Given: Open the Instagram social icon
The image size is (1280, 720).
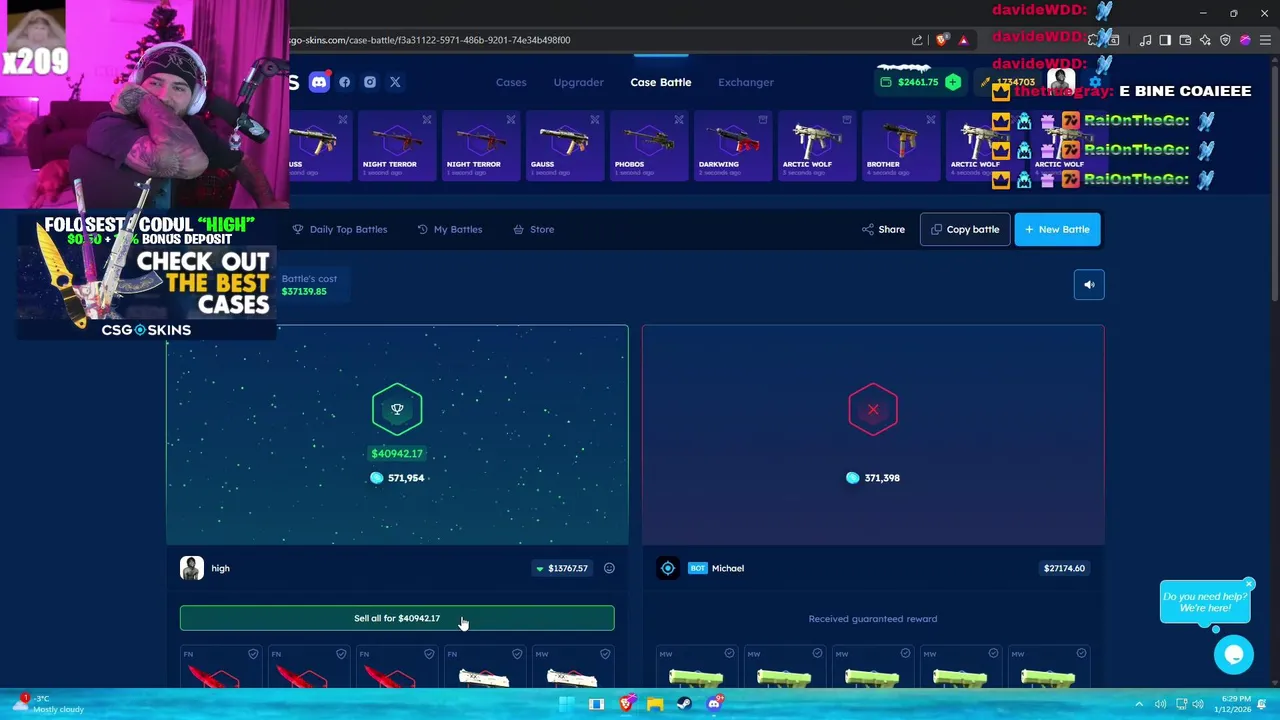Looking at the screenshot, I should coord(370,82).
